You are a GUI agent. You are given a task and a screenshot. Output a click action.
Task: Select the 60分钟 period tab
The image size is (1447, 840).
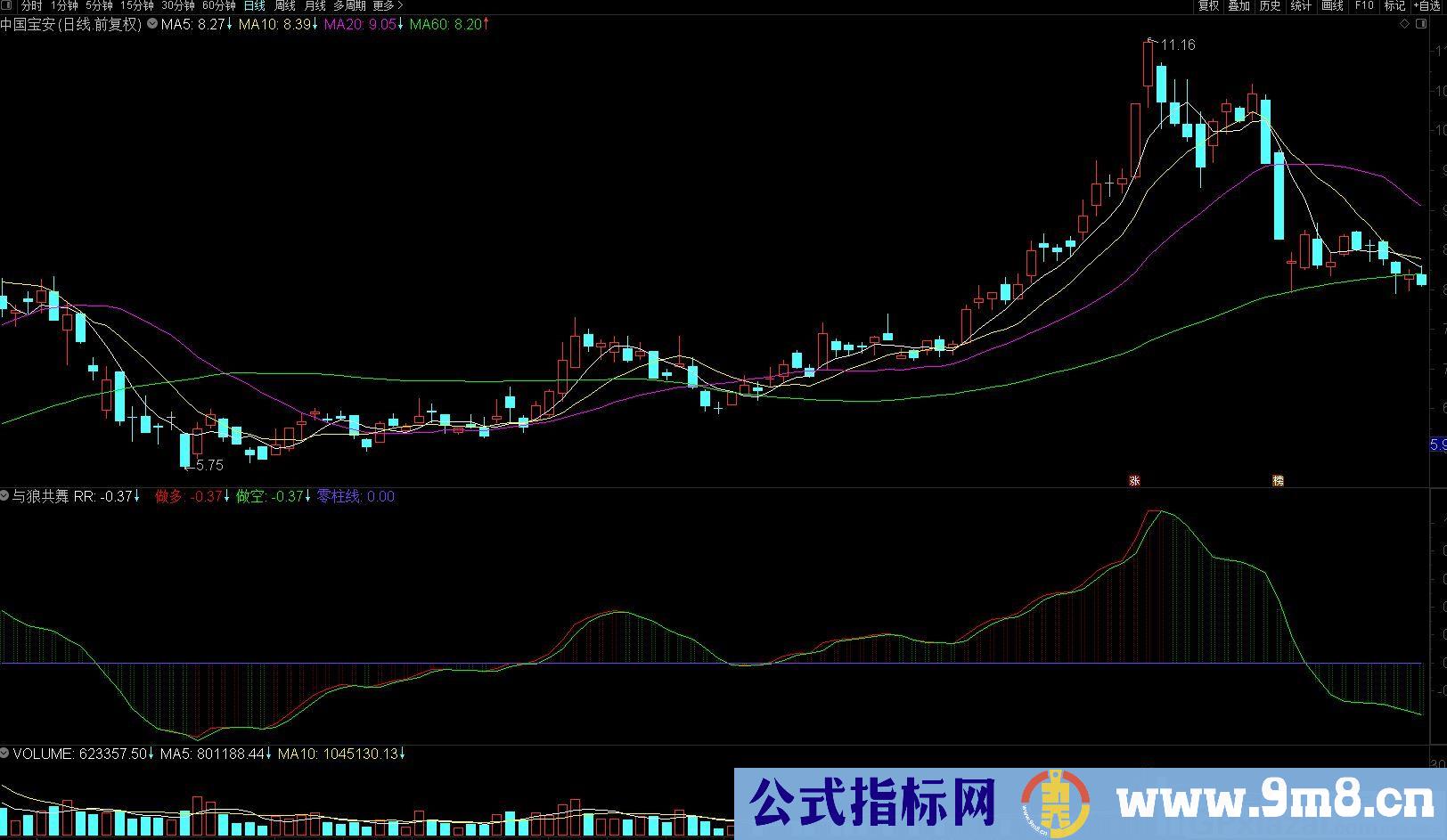[218, 6]
